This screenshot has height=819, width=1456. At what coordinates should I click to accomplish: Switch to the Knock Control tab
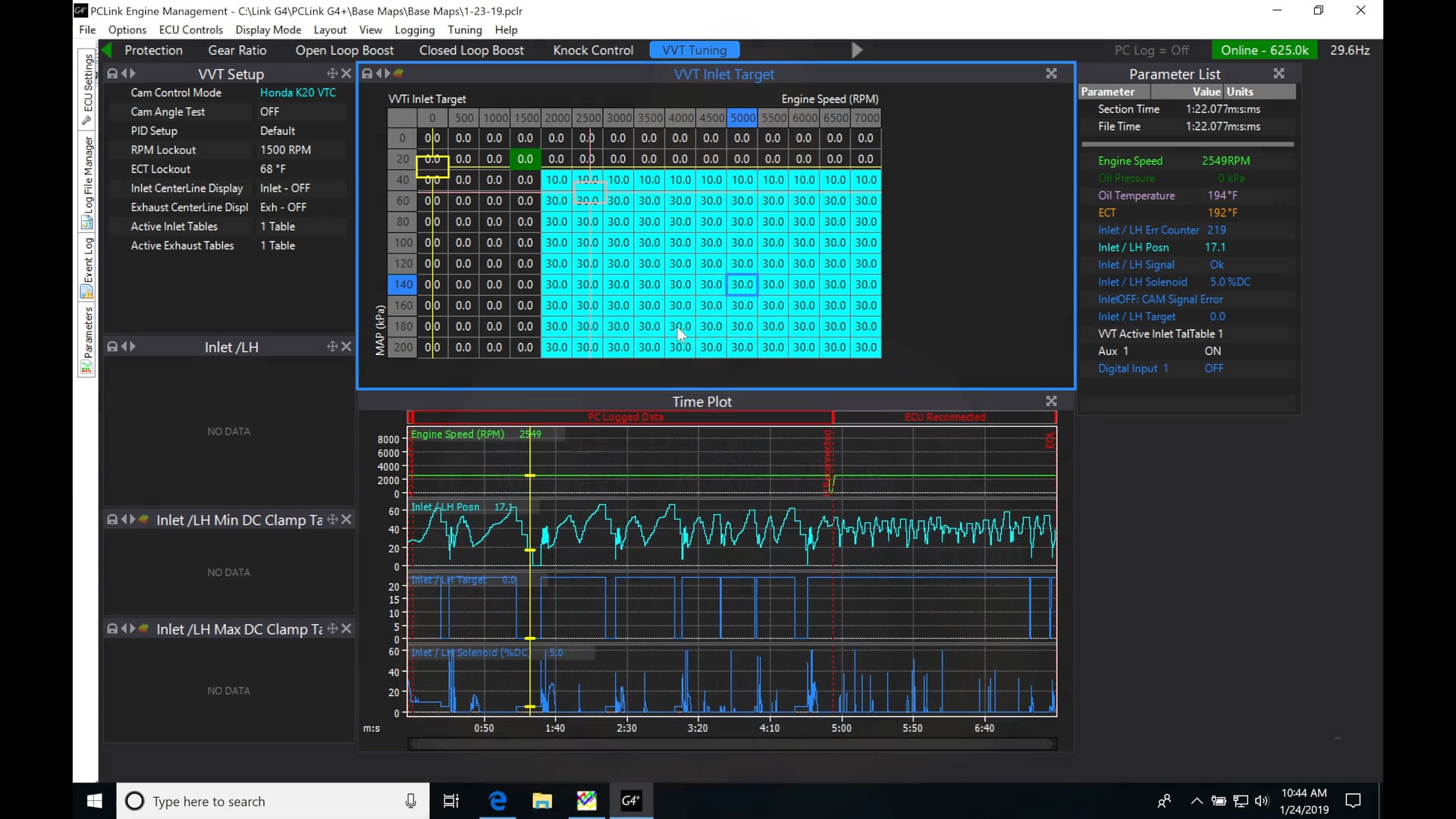pyautogui.click(x=592, y=50)
